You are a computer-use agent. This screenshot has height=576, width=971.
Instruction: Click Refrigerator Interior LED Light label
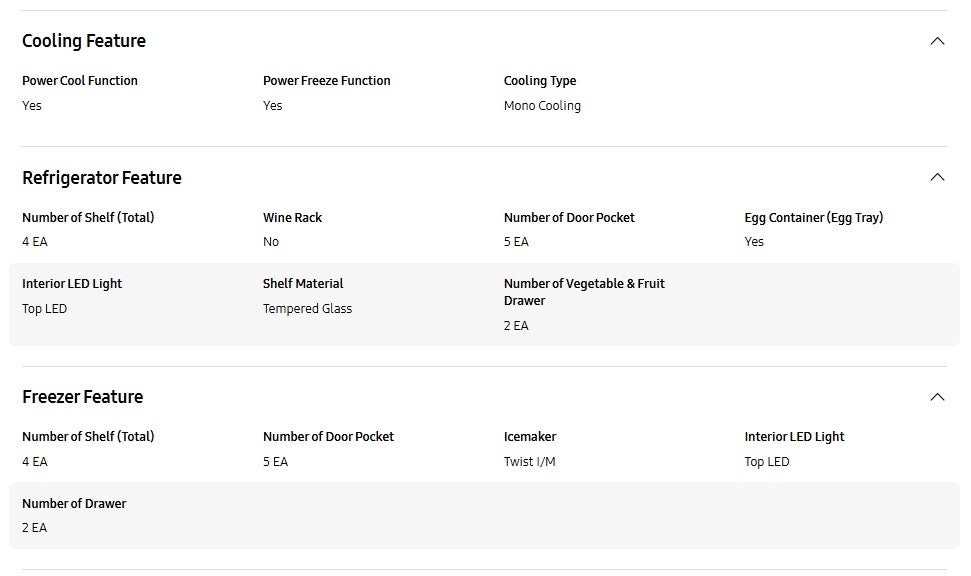pos(72,284)
